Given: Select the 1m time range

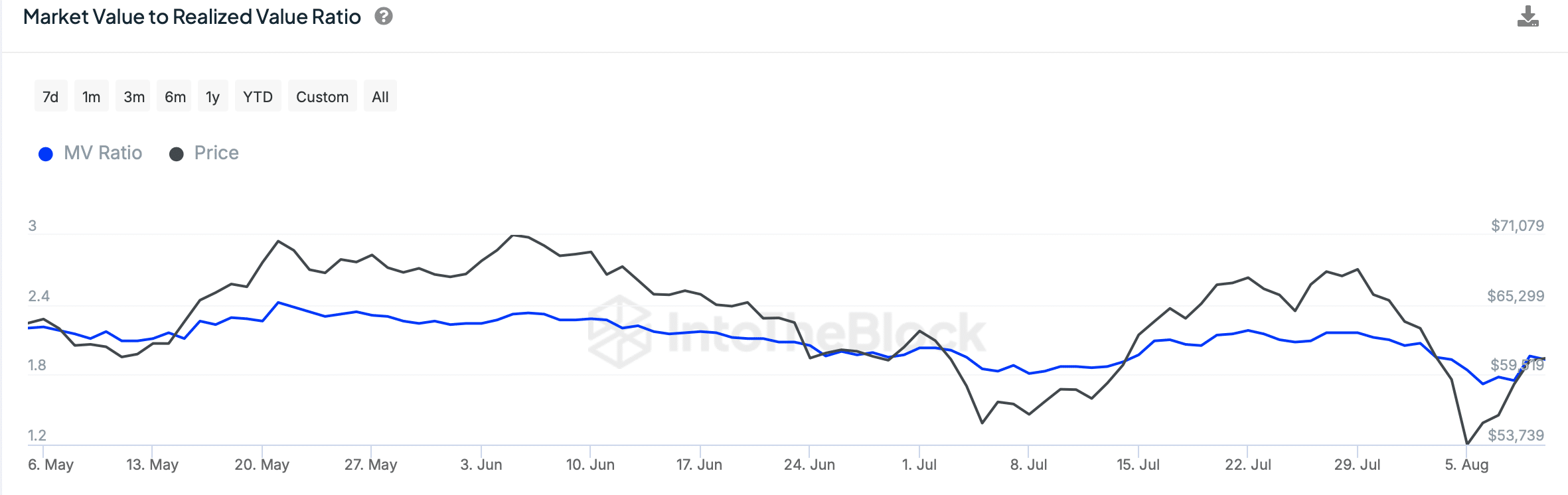Looking at the screenshot, I should tap(92, 97).
